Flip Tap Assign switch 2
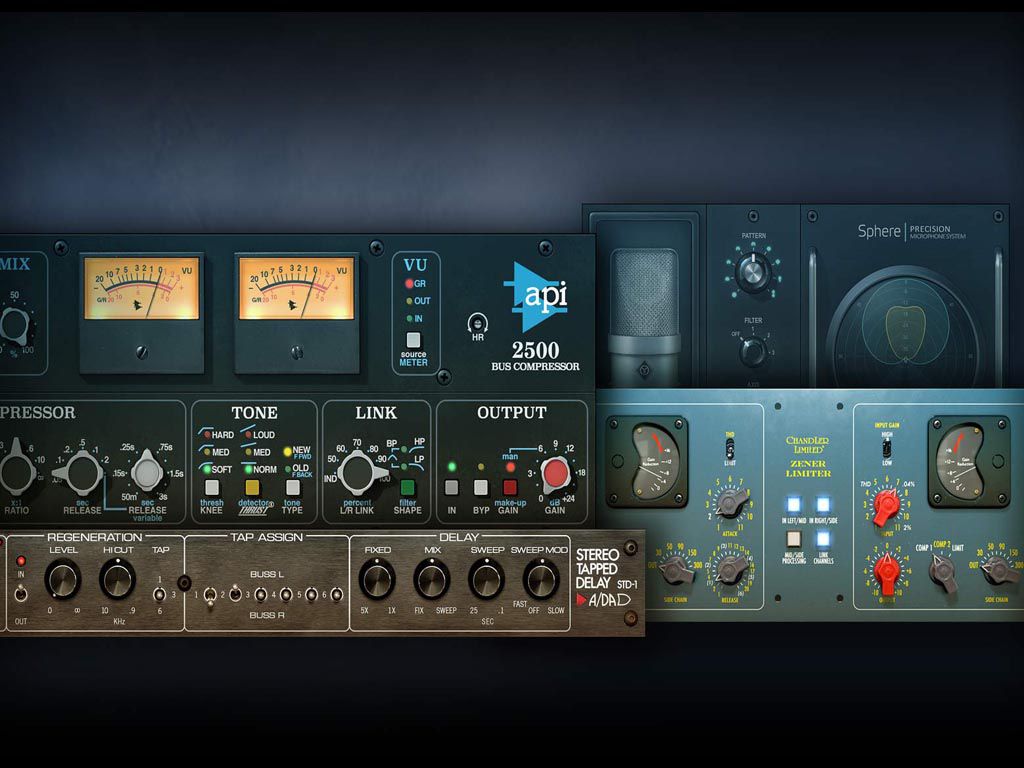This screenshot has width=1024, height=768. [235, 594]
